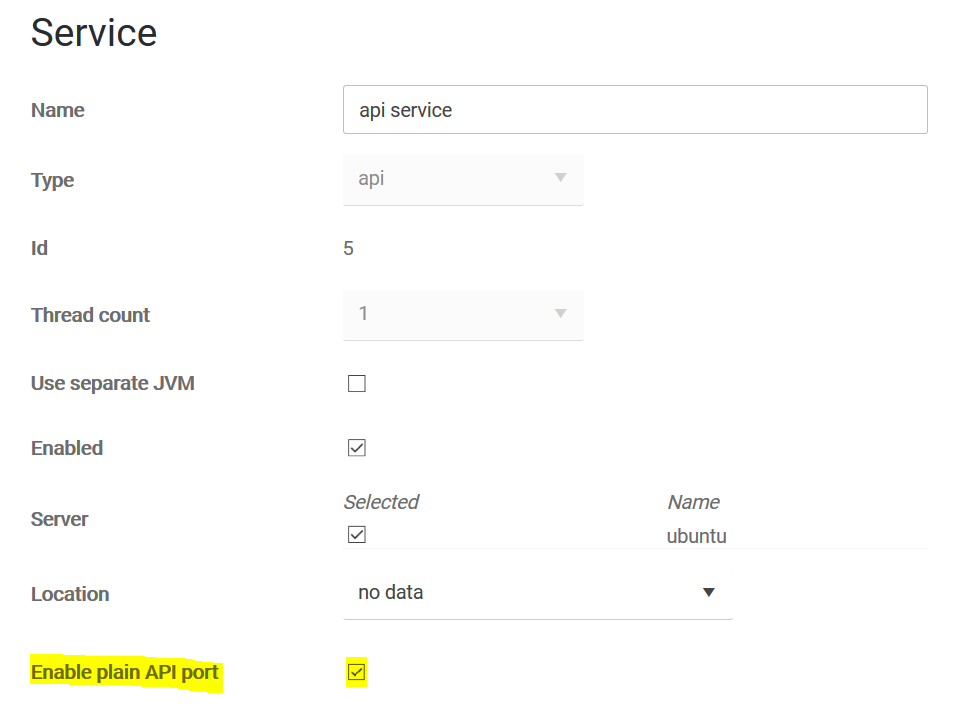Disable the plain API port checkbox

pos(356,673)
